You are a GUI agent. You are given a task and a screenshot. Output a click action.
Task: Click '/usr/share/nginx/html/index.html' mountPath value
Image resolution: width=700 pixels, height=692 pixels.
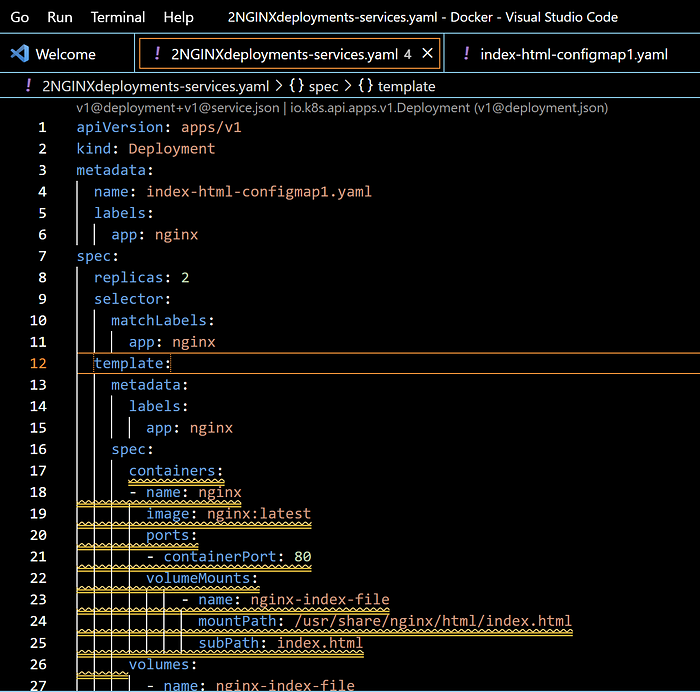tap(433, 621)
